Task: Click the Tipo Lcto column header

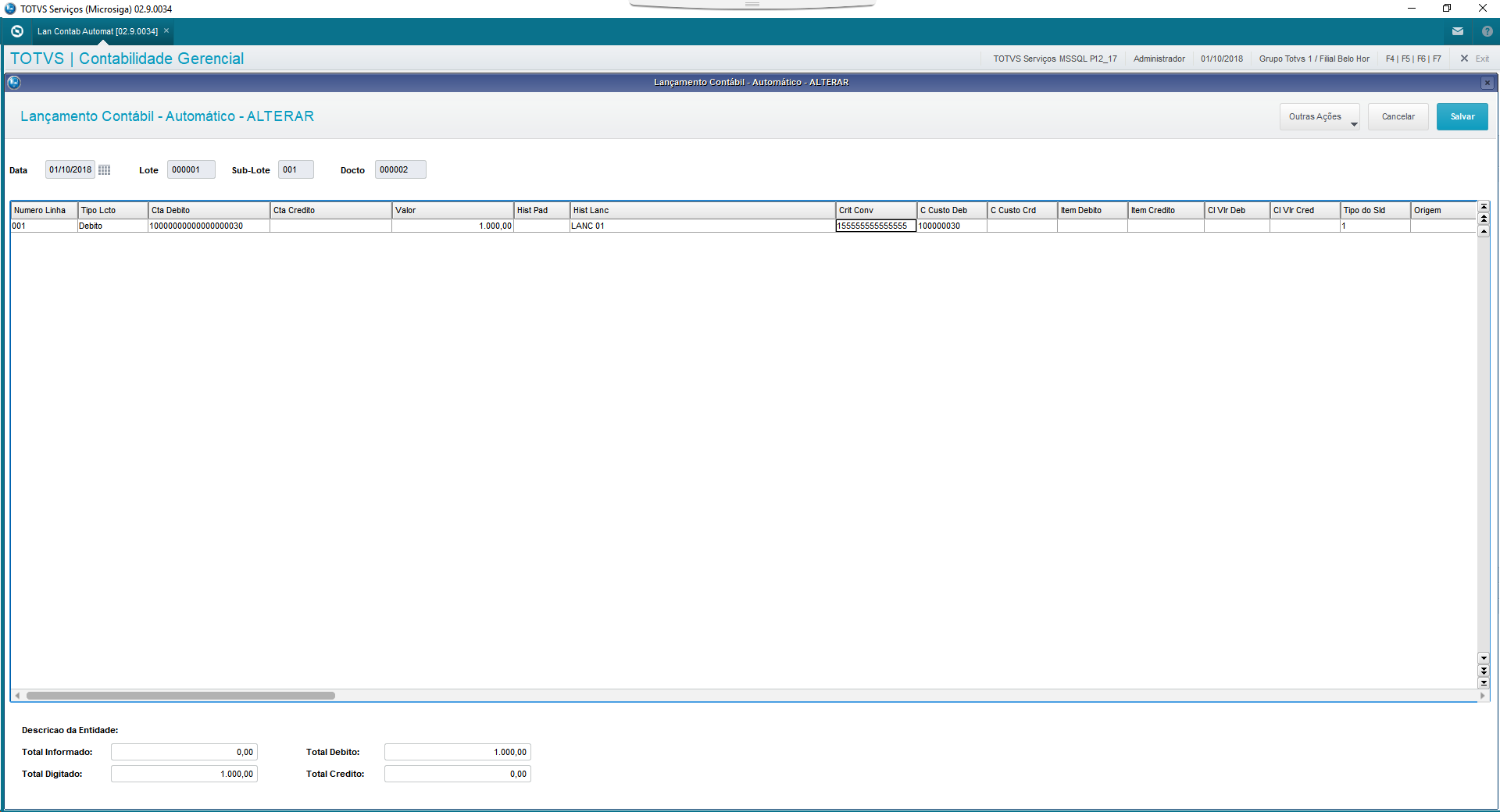Action: [x=113, y=211]
